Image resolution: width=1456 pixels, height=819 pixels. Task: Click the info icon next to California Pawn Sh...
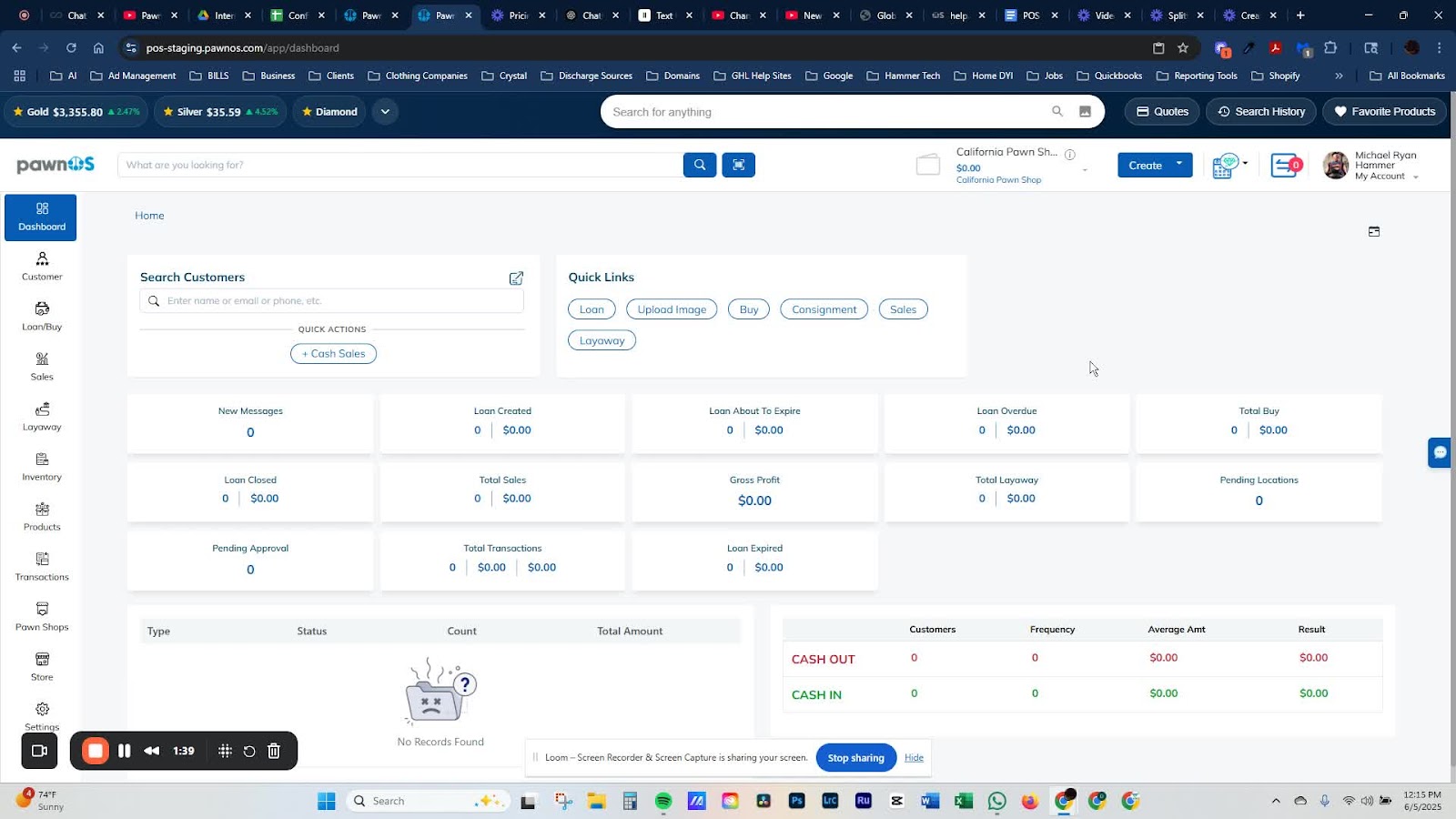pyautogui.click(x=1070, y=154)
